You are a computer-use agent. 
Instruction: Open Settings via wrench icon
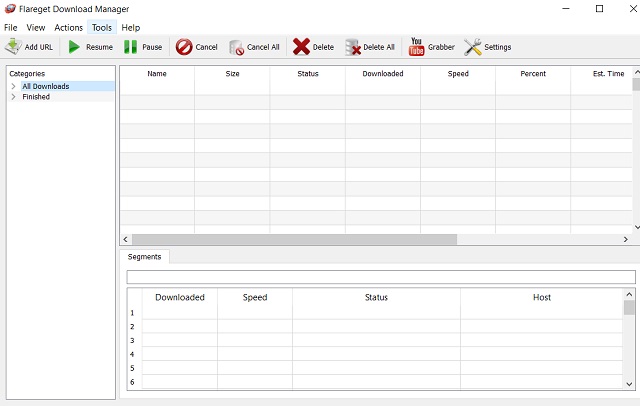coord(473,47)
